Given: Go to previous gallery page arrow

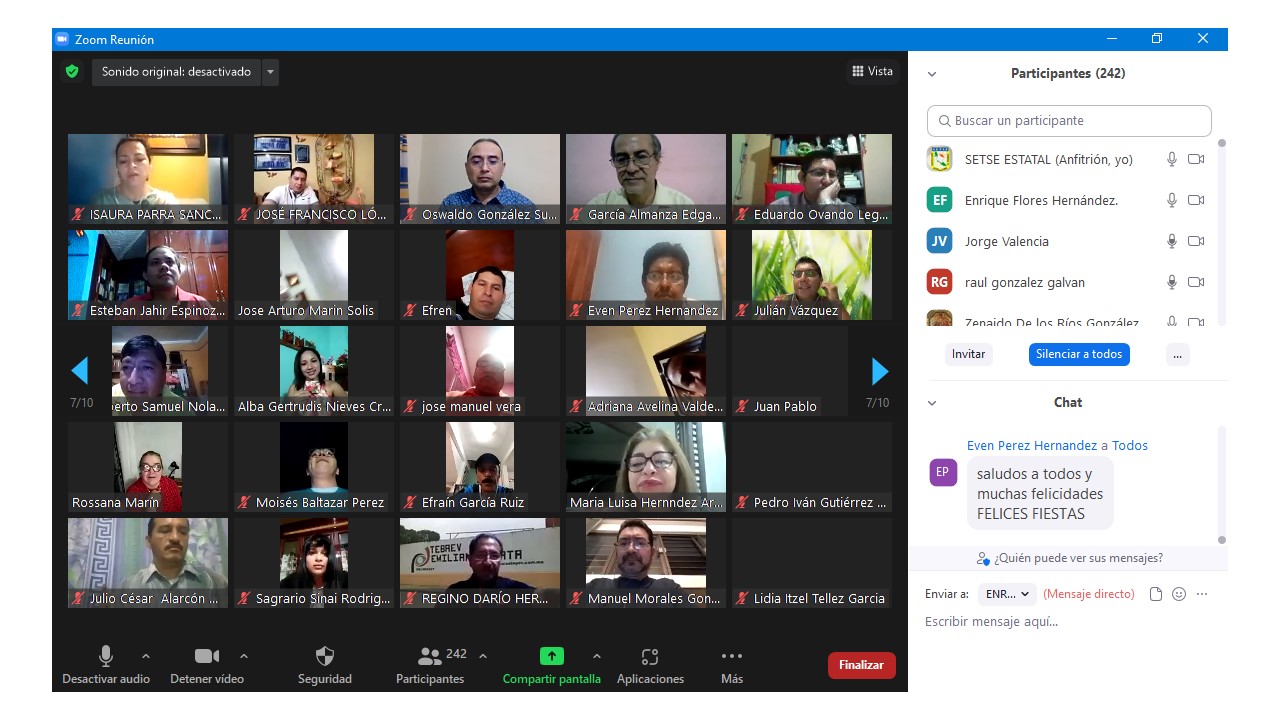Looking at the screenshot, I should pyautogui.click(x=80, y=371).
